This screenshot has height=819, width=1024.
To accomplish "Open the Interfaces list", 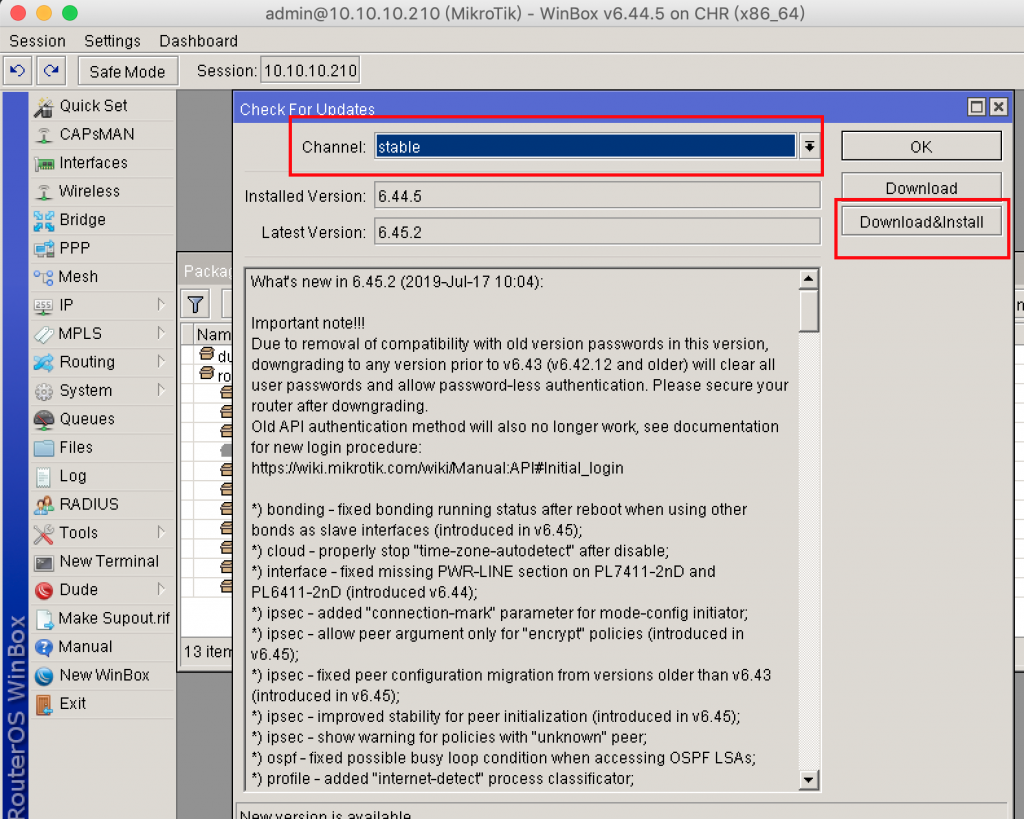I will click(x=103, y=163).
